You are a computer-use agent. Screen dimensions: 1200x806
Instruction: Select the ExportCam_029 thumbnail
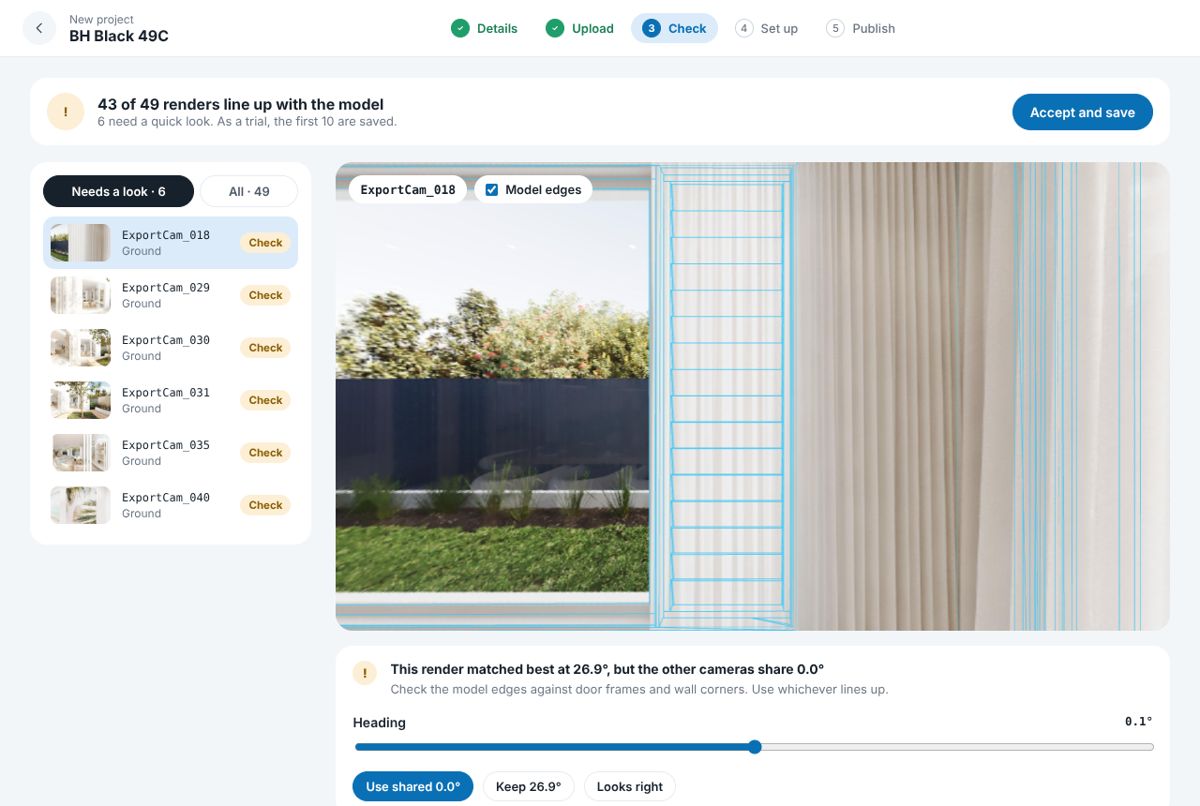(x=81, y=295)
